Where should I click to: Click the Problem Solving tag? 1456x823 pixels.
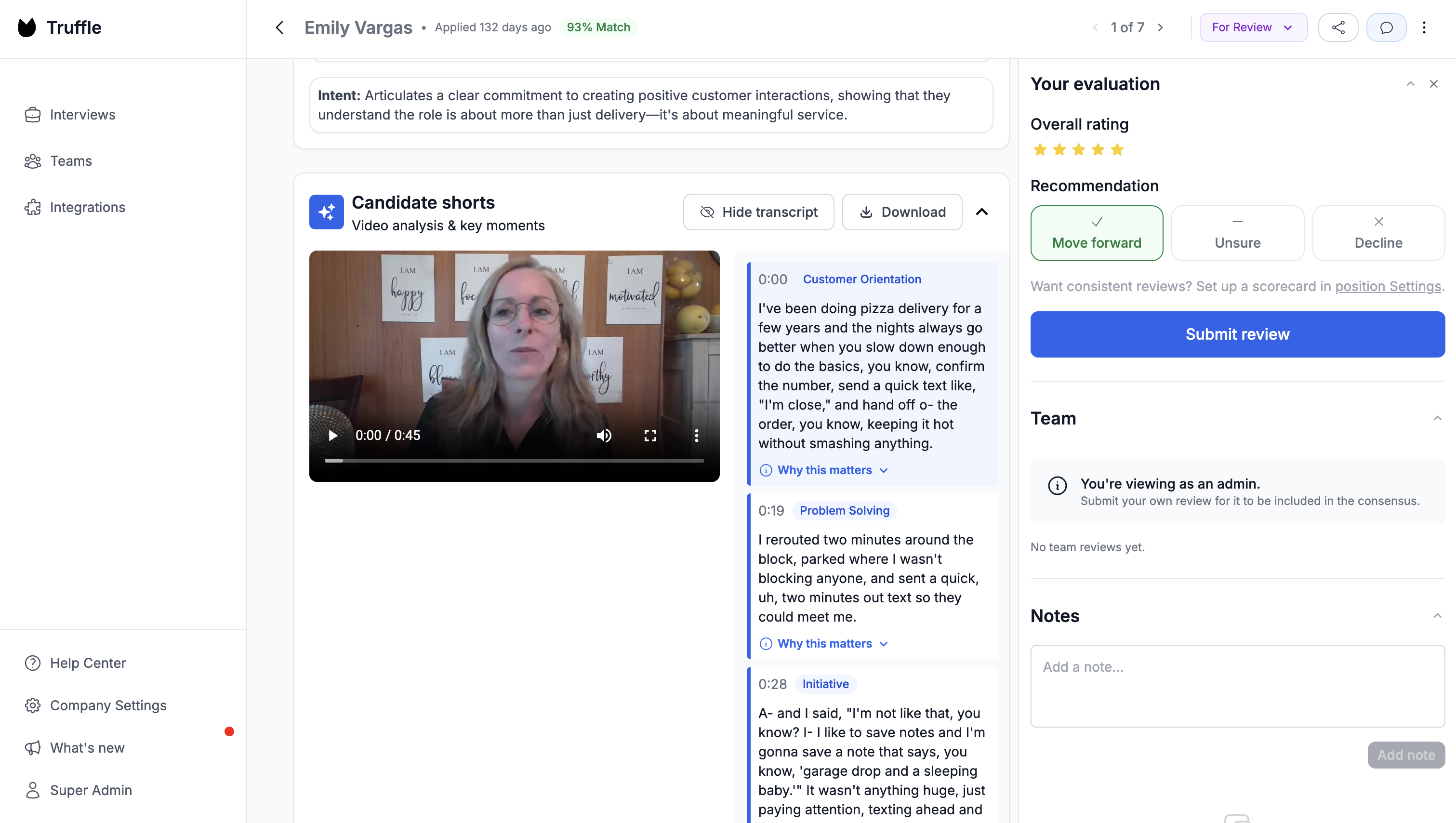coord(844,510)
